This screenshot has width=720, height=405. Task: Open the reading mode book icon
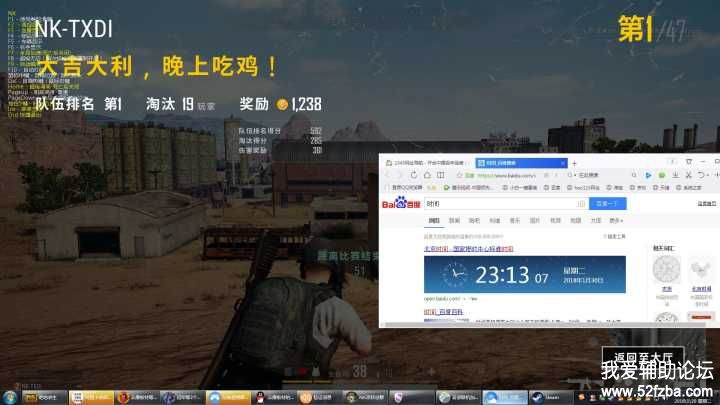tap(440, 175)
